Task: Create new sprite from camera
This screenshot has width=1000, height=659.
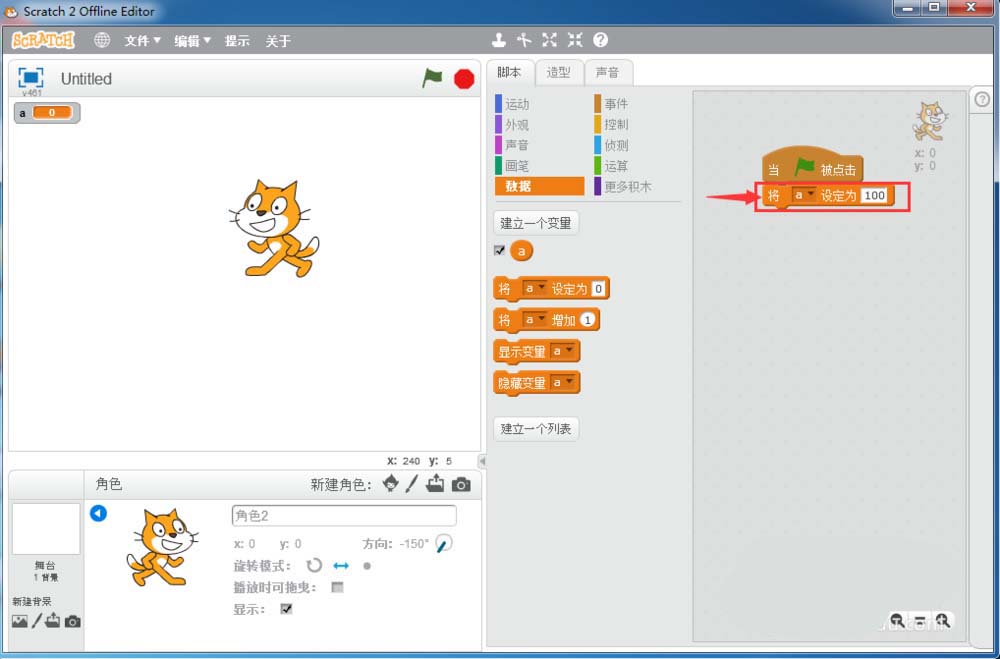Action: [x=461, y=485]
